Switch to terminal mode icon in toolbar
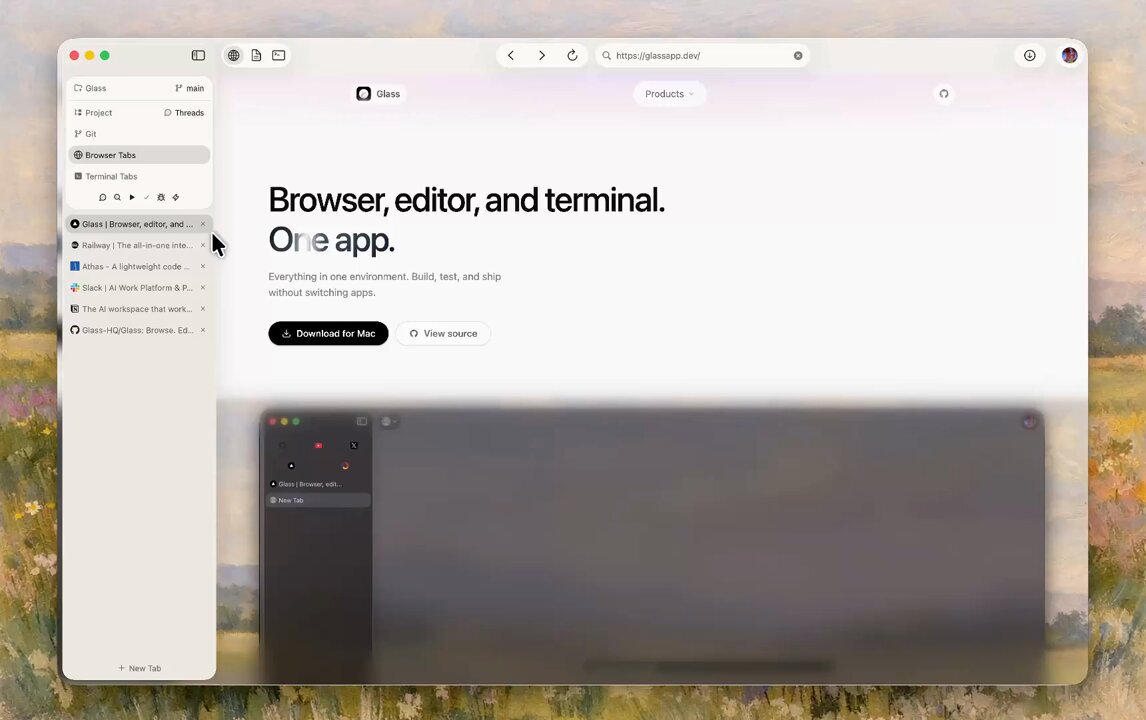This screenshot has height=720, width=1146. pos(278,56)
